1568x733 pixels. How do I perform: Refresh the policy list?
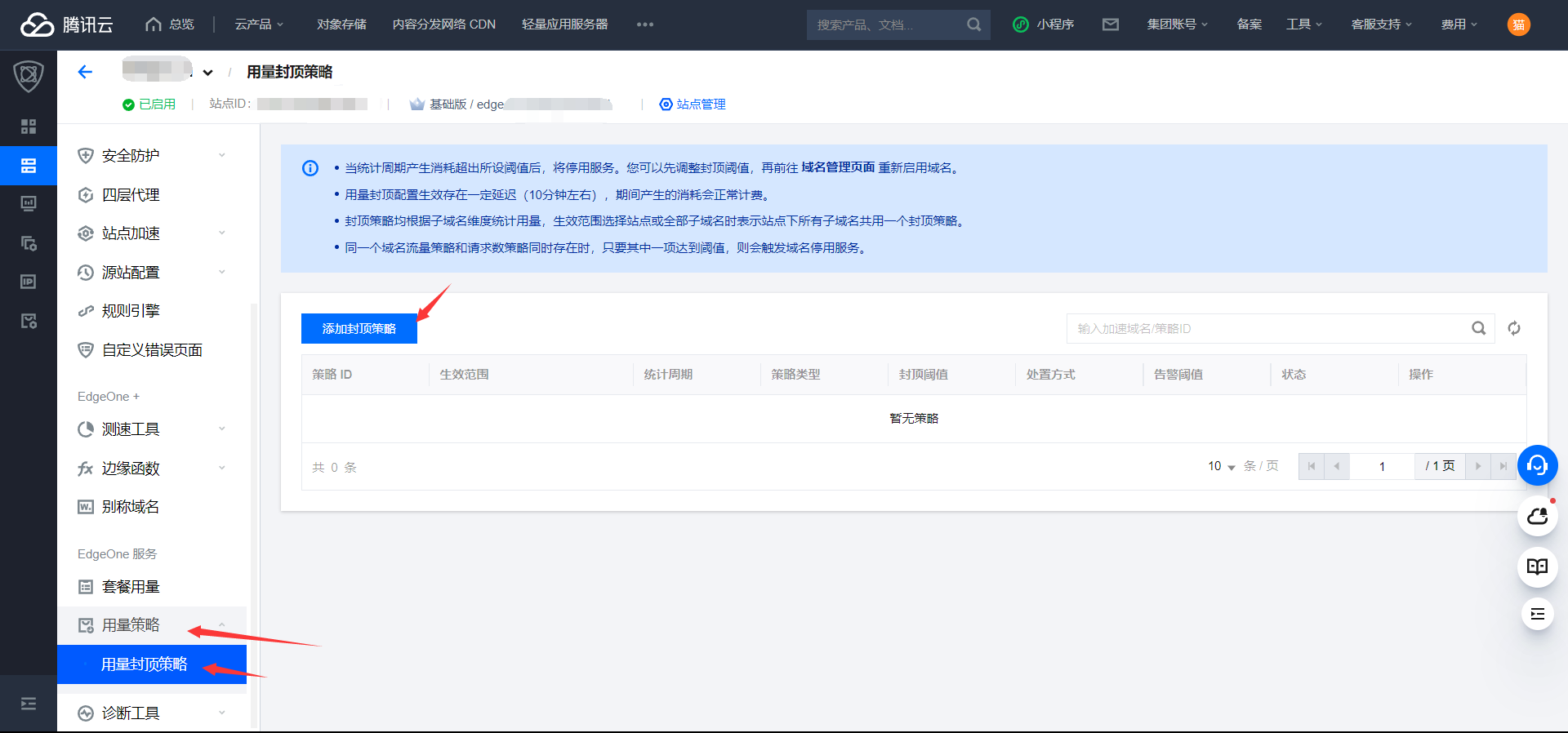pos(1514,328)
